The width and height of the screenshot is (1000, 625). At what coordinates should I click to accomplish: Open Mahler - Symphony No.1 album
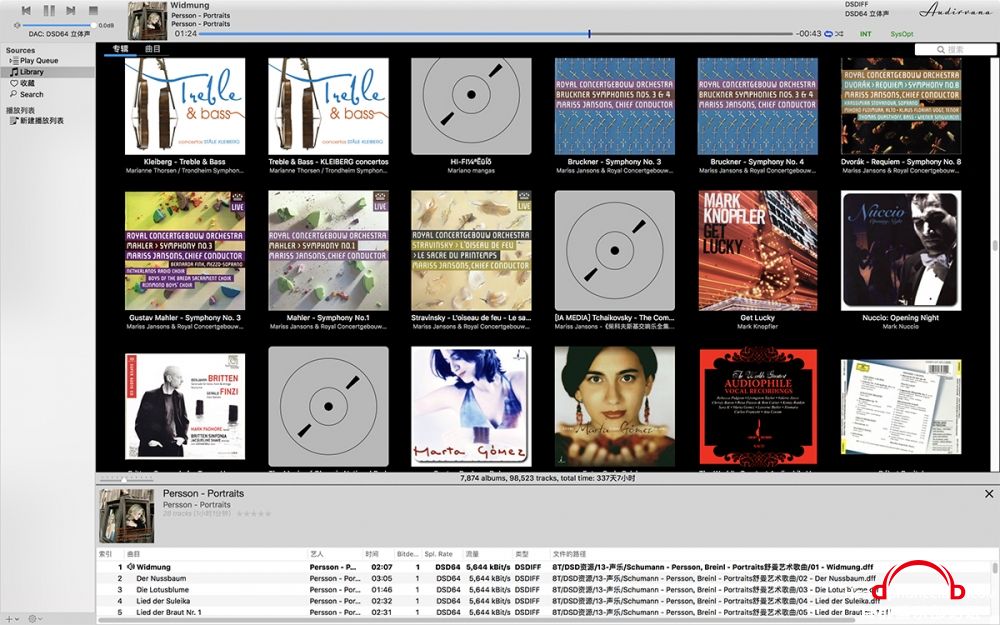tap(328, 251)
